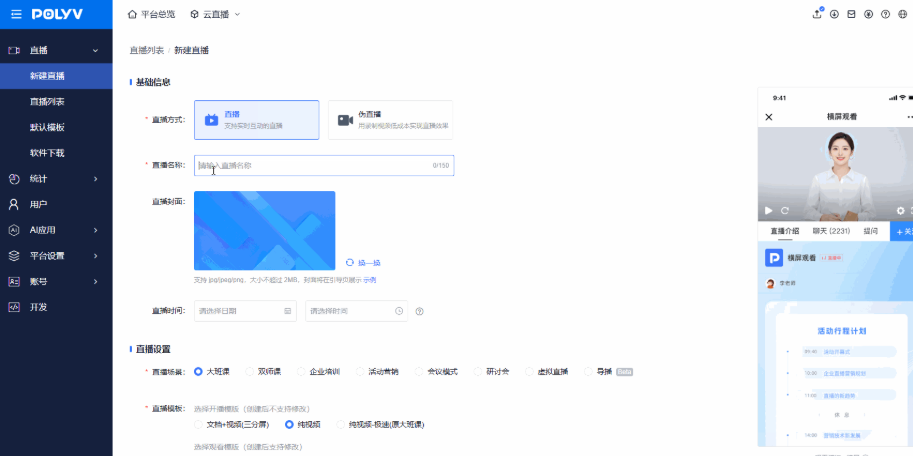This screenshot has height=456, width=913.
Task: Select 文档+视频(三分屏) template radio
Action: 199,424
